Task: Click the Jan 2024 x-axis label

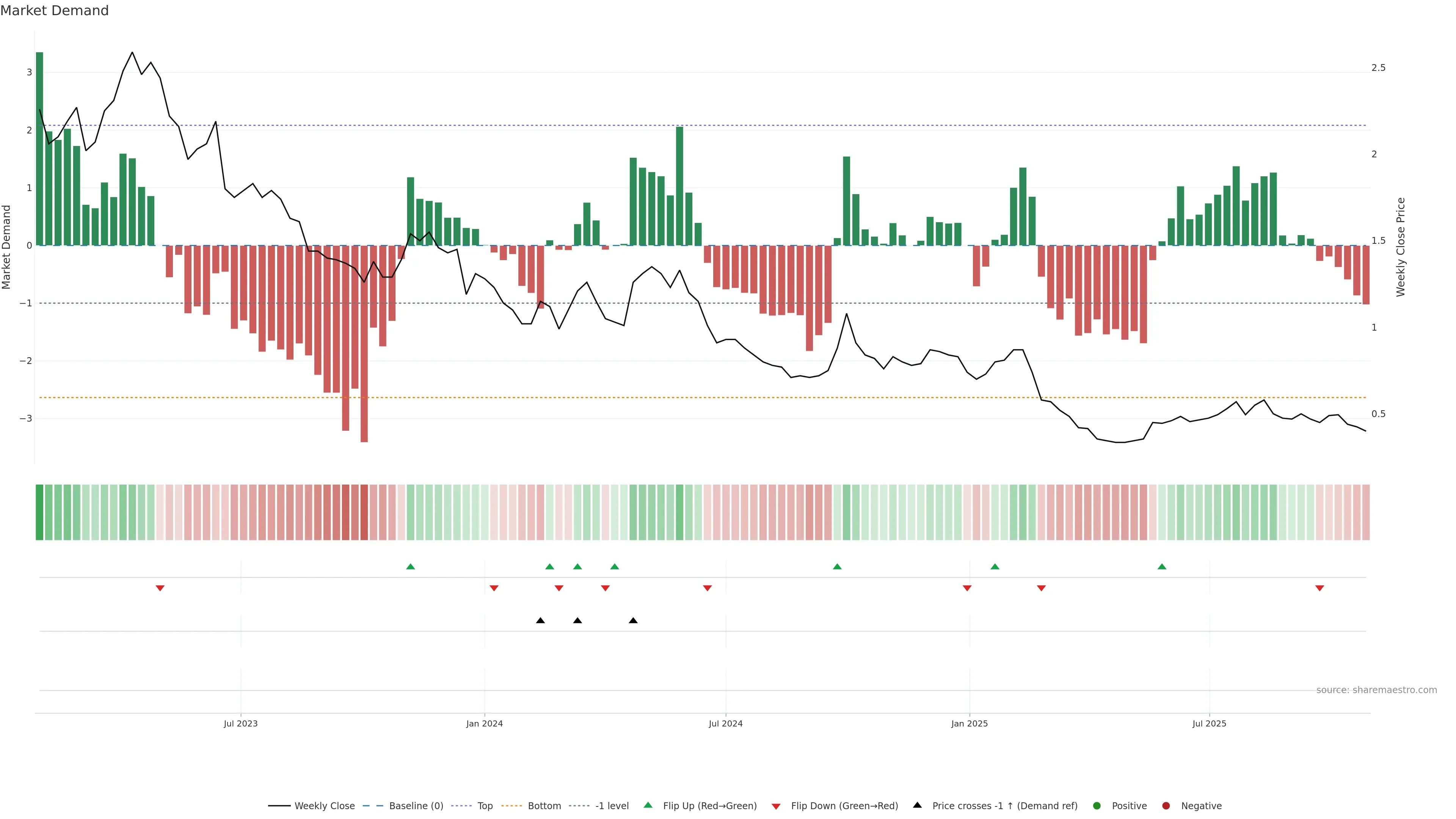Action: tap(485, 723)
